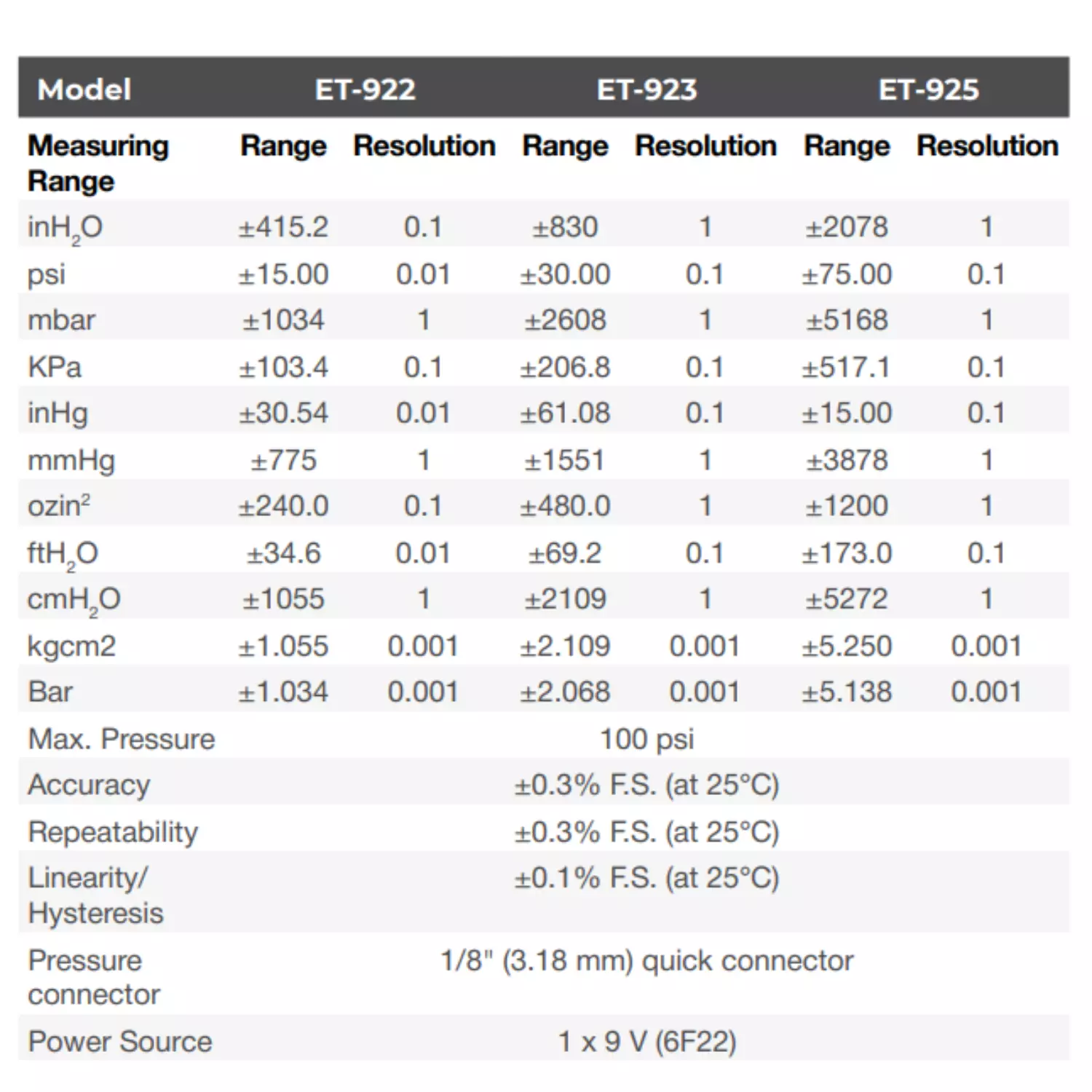Select the ±1200 ozin² range value
This screenshot has width=1092, height=1092.
point(846,506)
